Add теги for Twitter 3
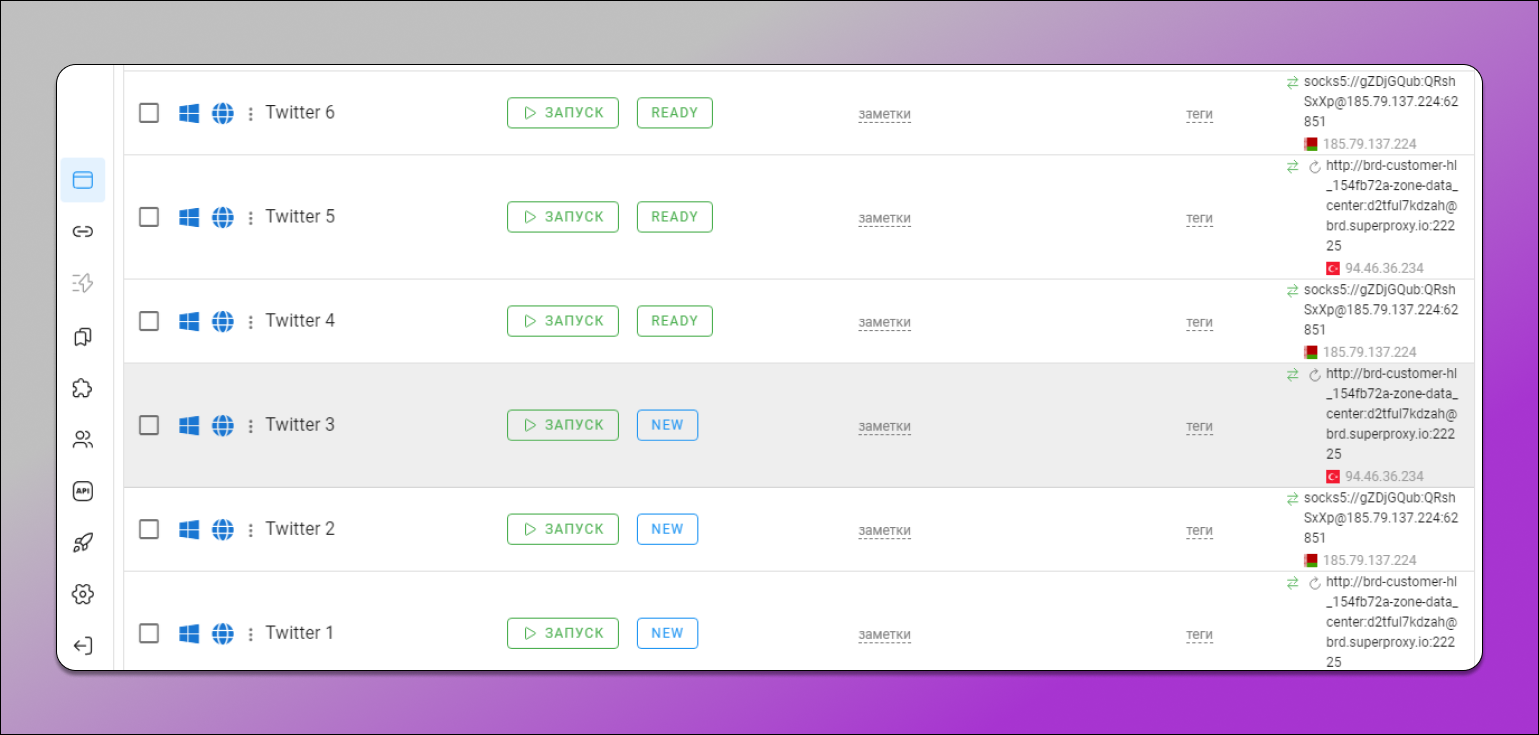Viewport: 1539px width, 735px height. [1199, 427]
